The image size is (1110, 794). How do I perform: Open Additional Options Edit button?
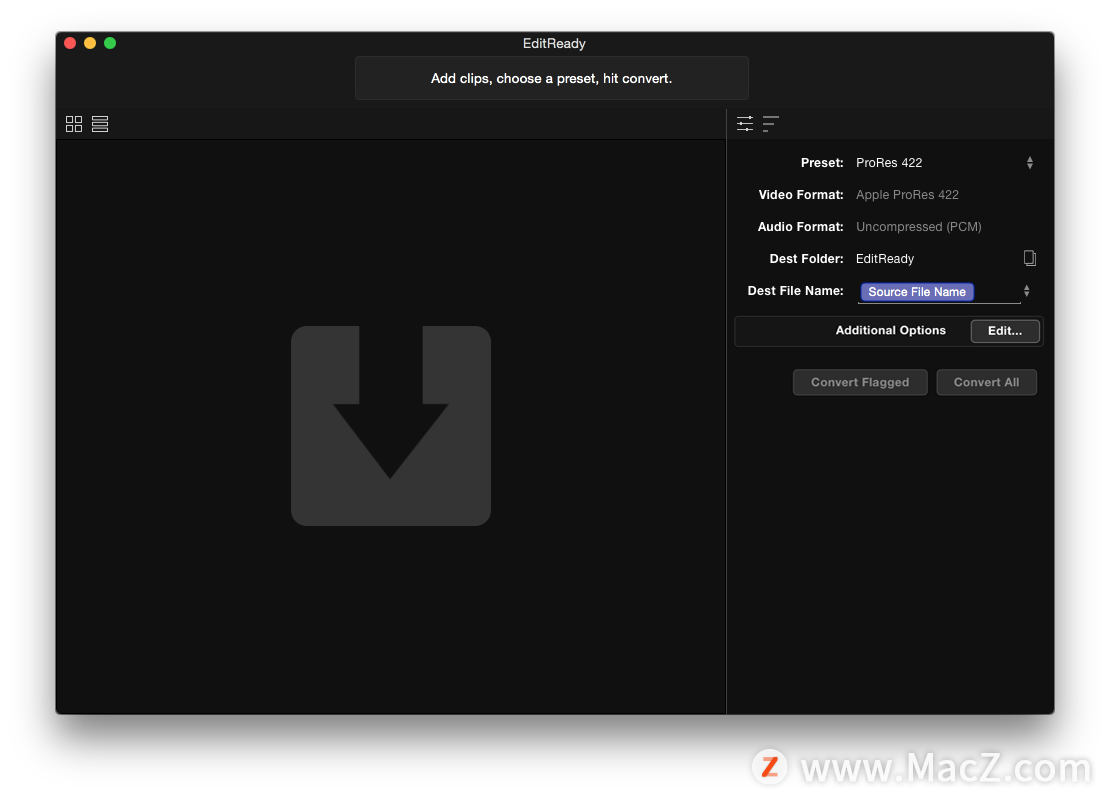click(1005, 330)
